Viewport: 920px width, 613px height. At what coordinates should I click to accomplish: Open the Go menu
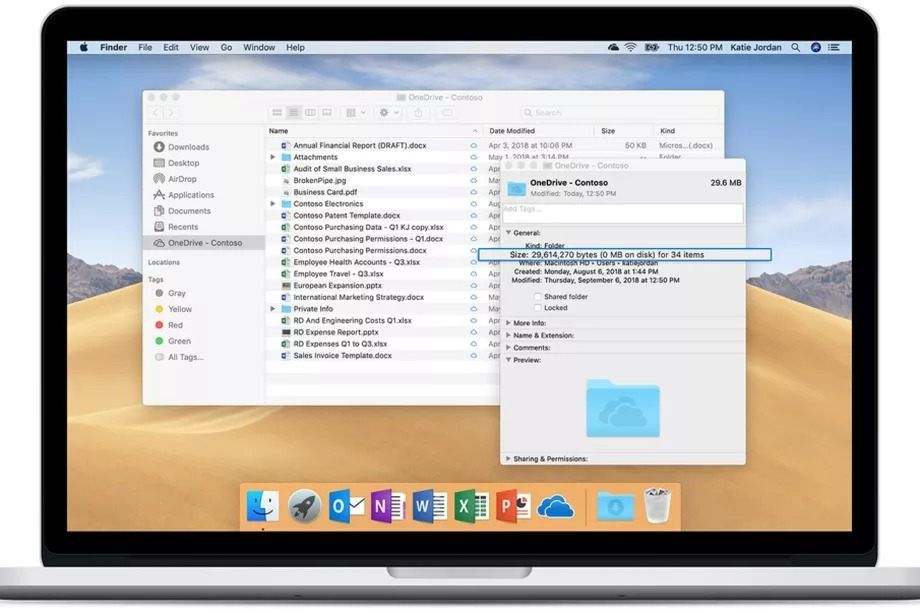226,47
